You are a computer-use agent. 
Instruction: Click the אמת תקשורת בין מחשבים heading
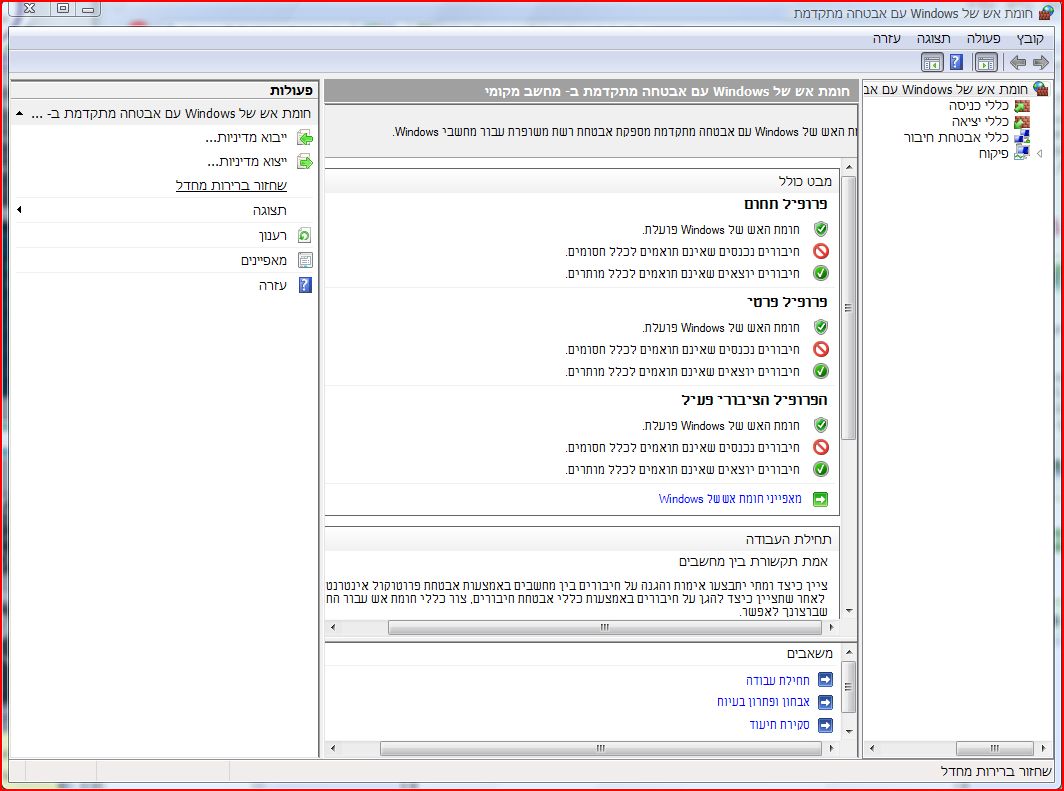tap(753, 562)
